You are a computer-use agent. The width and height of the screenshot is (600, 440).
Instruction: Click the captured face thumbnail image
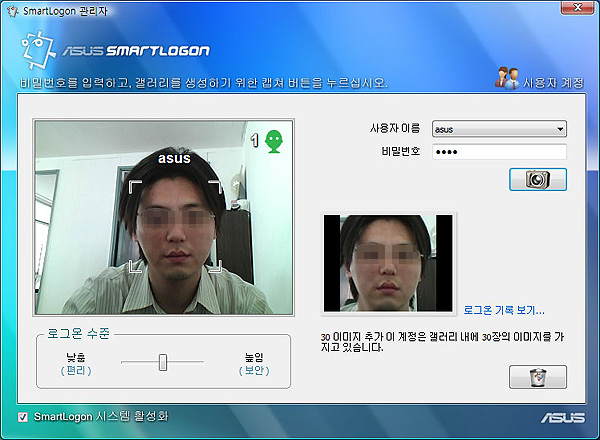point(388,263)
